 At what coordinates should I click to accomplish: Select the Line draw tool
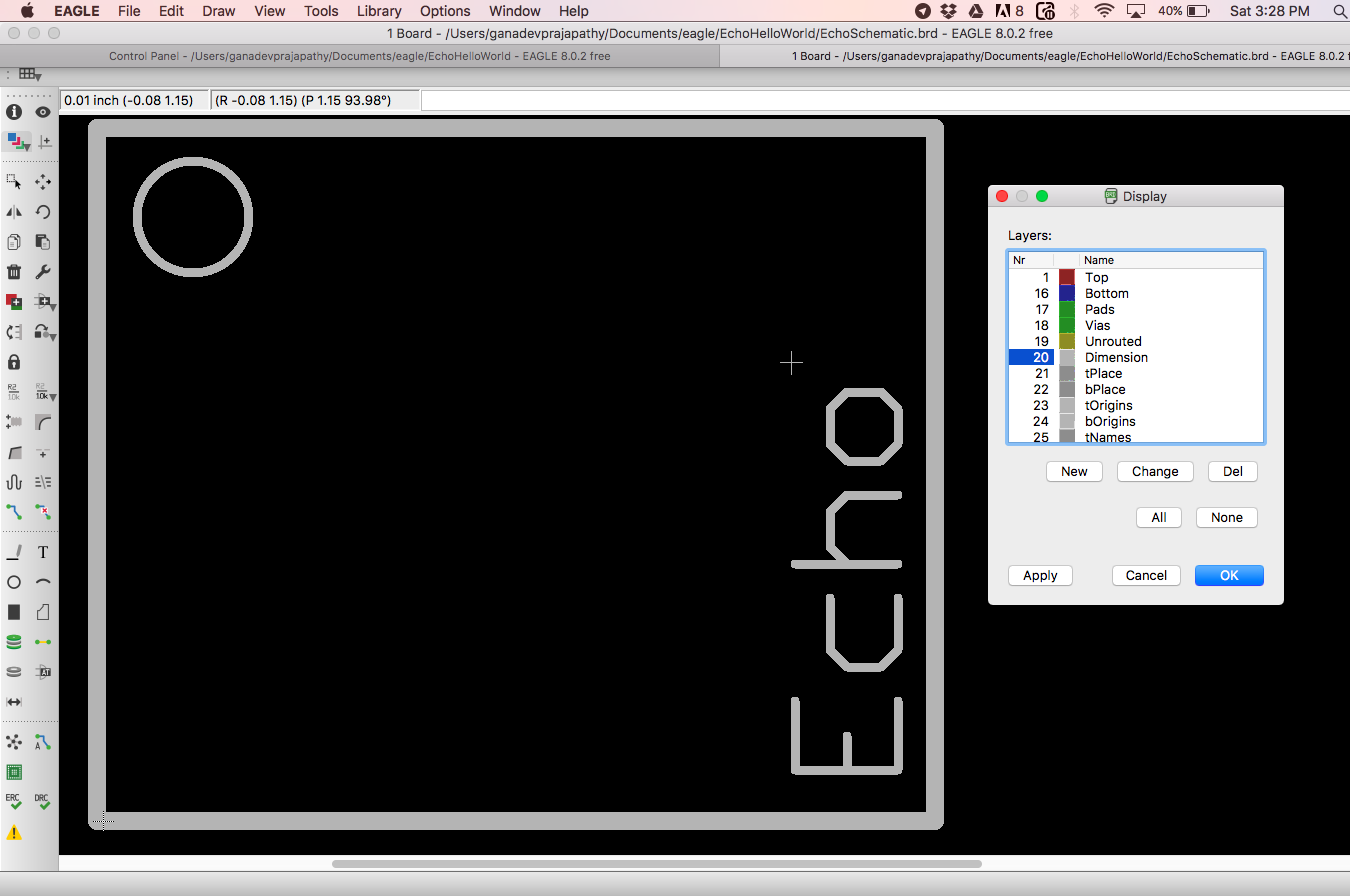click(14, 552)
